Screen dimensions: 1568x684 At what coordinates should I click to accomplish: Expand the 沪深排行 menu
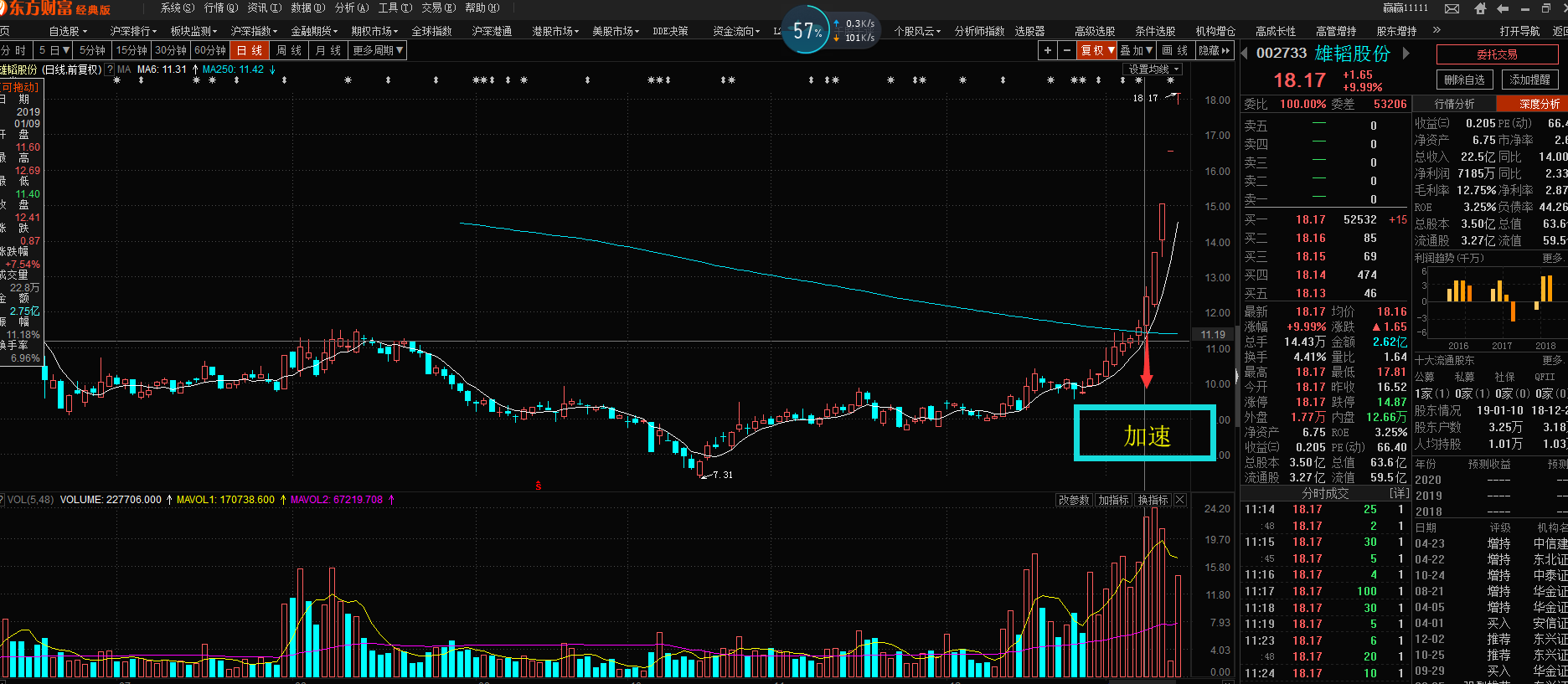coord(133,31)
